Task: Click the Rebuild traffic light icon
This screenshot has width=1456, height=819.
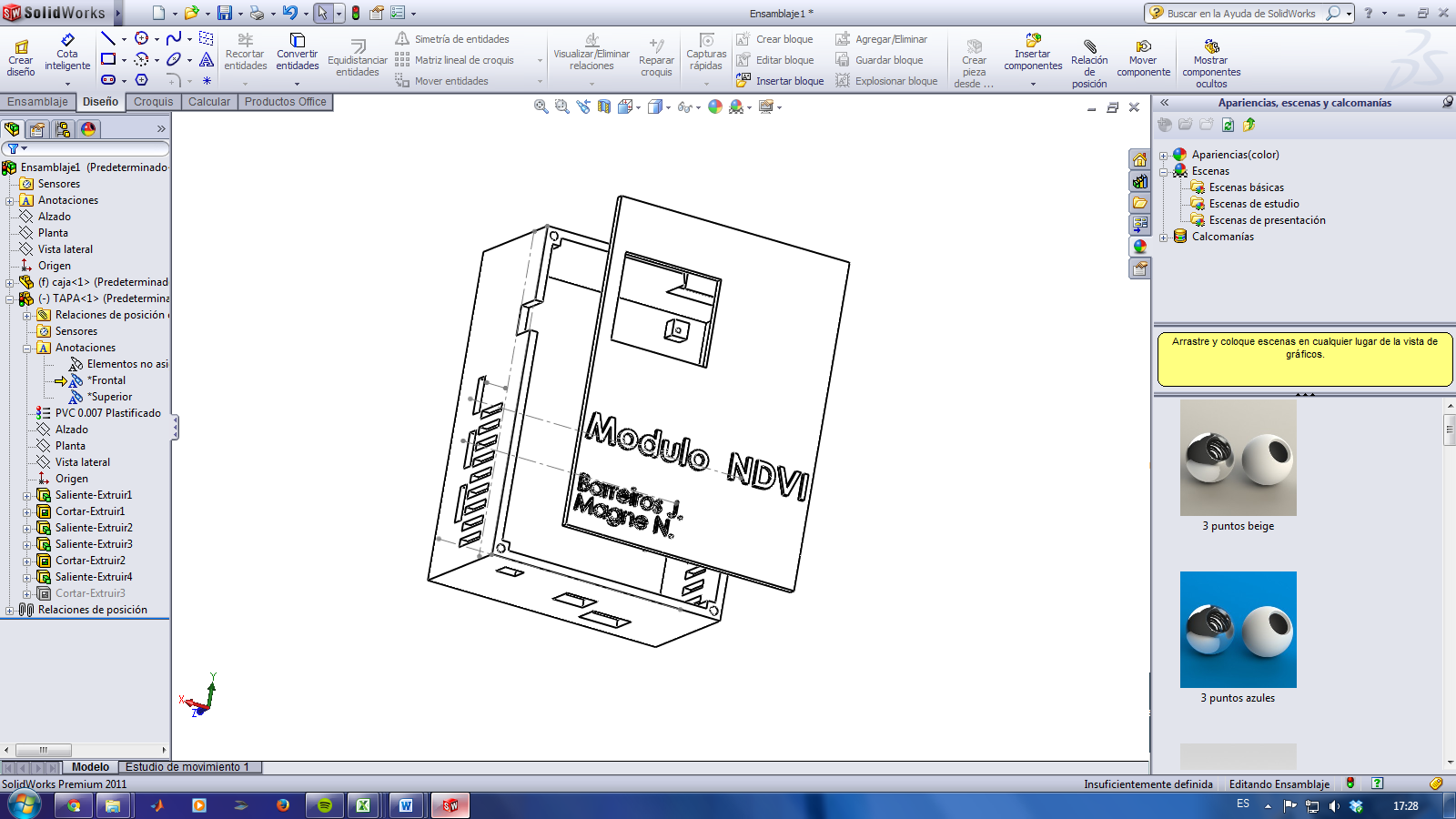Action: coord(356,13)
